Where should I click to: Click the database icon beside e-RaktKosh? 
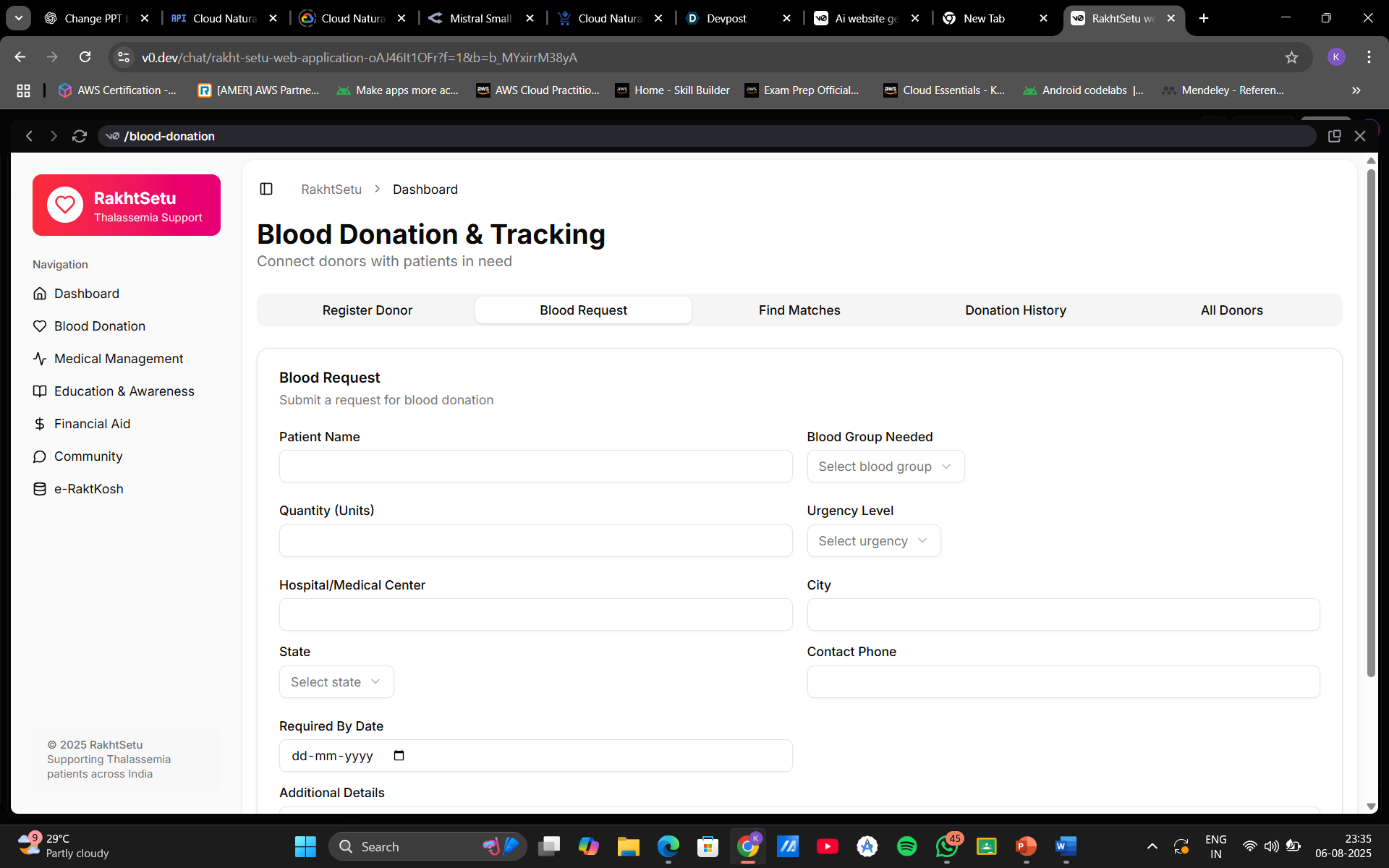click(x=40, y=489)
